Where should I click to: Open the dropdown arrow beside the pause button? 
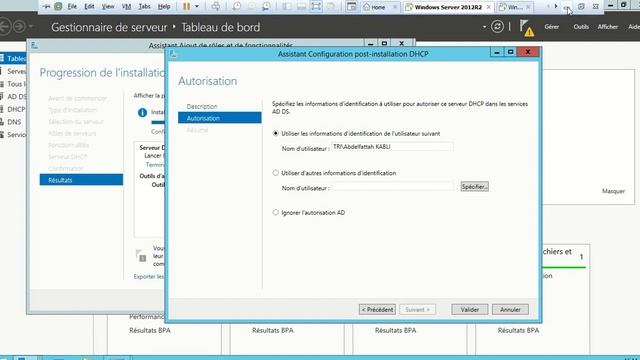click(x=197, y=7)
